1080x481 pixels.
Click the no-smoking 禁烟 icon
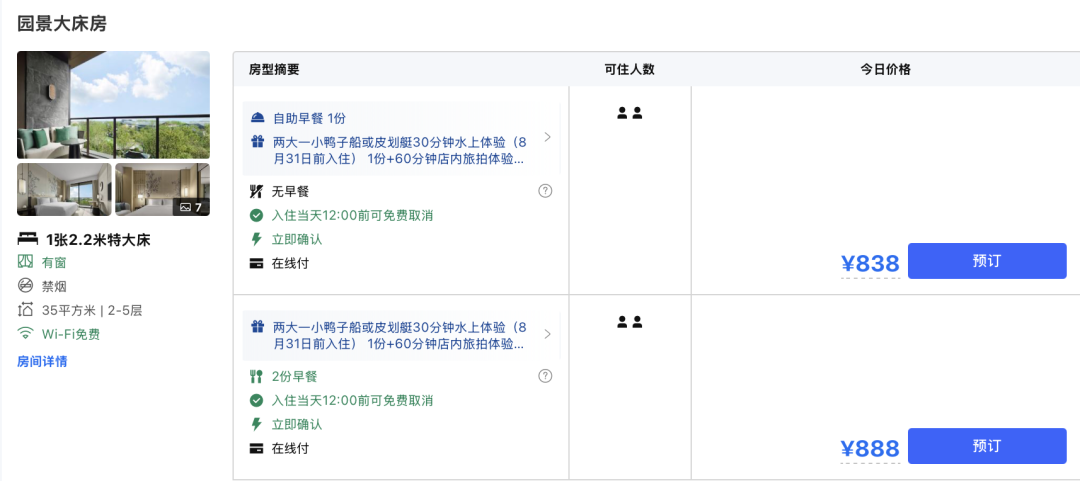(x=25, y=286)
